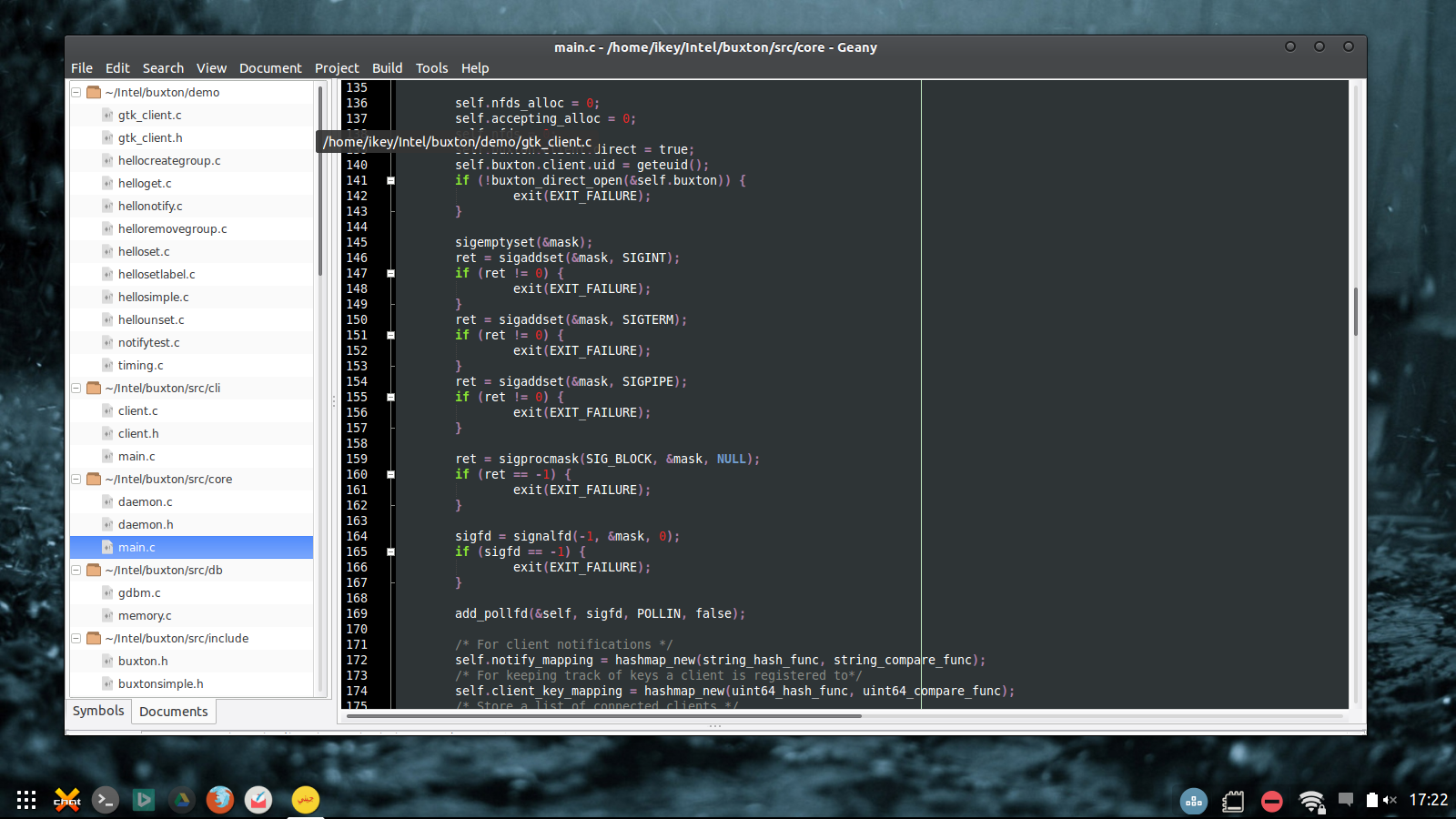Open the Help menu

[x=475, y=68]
